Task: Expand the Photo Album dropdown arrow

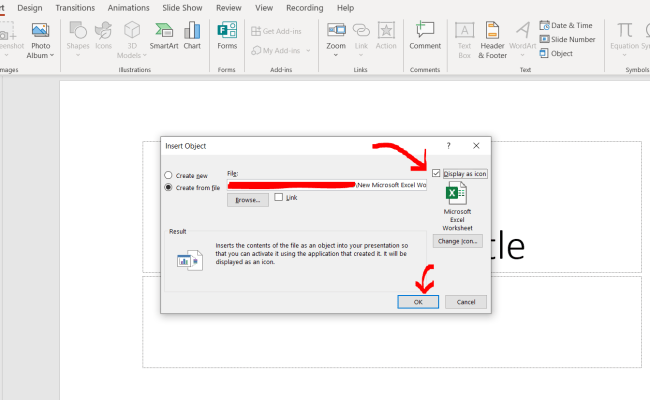Action: (x=52, y=56)
